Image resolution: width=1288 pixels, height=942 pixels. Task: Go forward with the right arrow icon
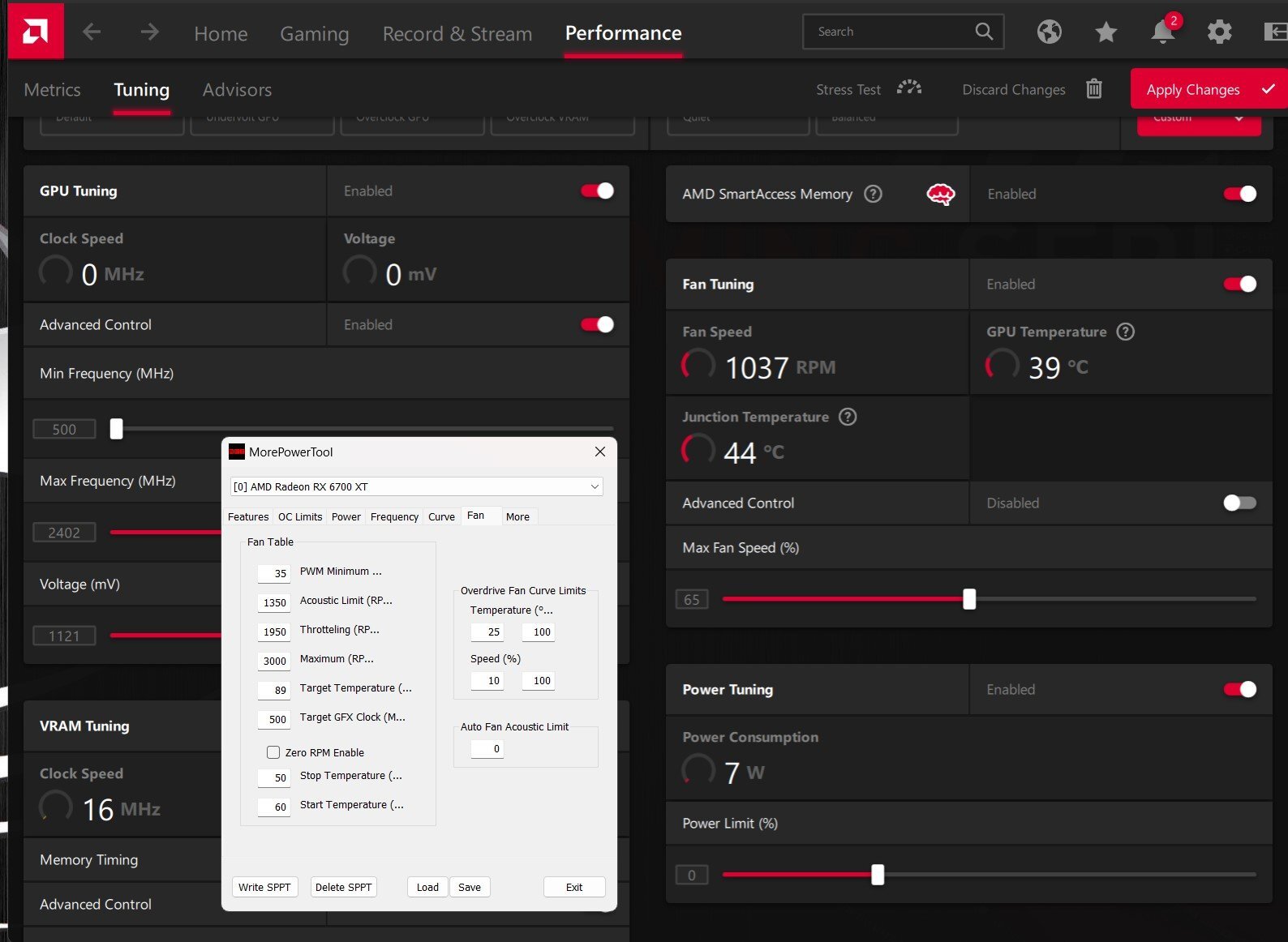tap(149, 32)
